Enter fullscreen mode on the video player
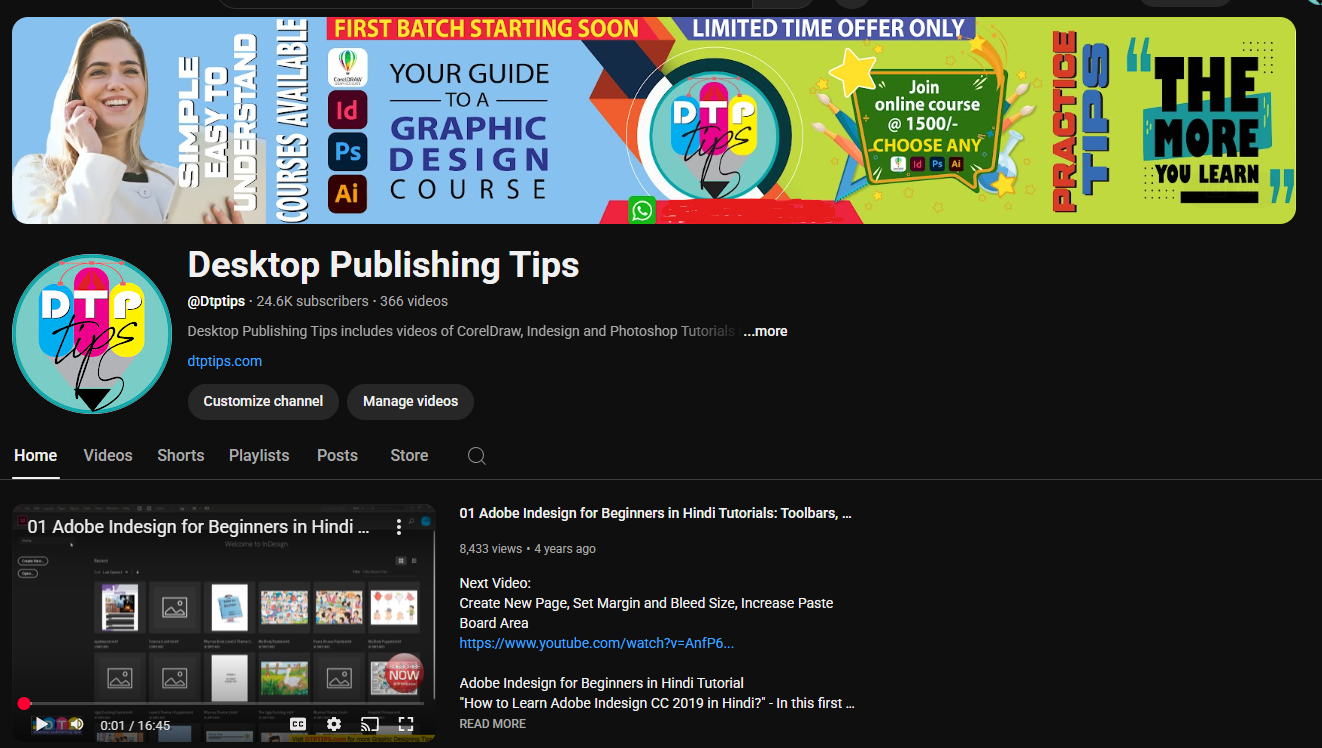Screen dimensions: 1322x748 406,724
